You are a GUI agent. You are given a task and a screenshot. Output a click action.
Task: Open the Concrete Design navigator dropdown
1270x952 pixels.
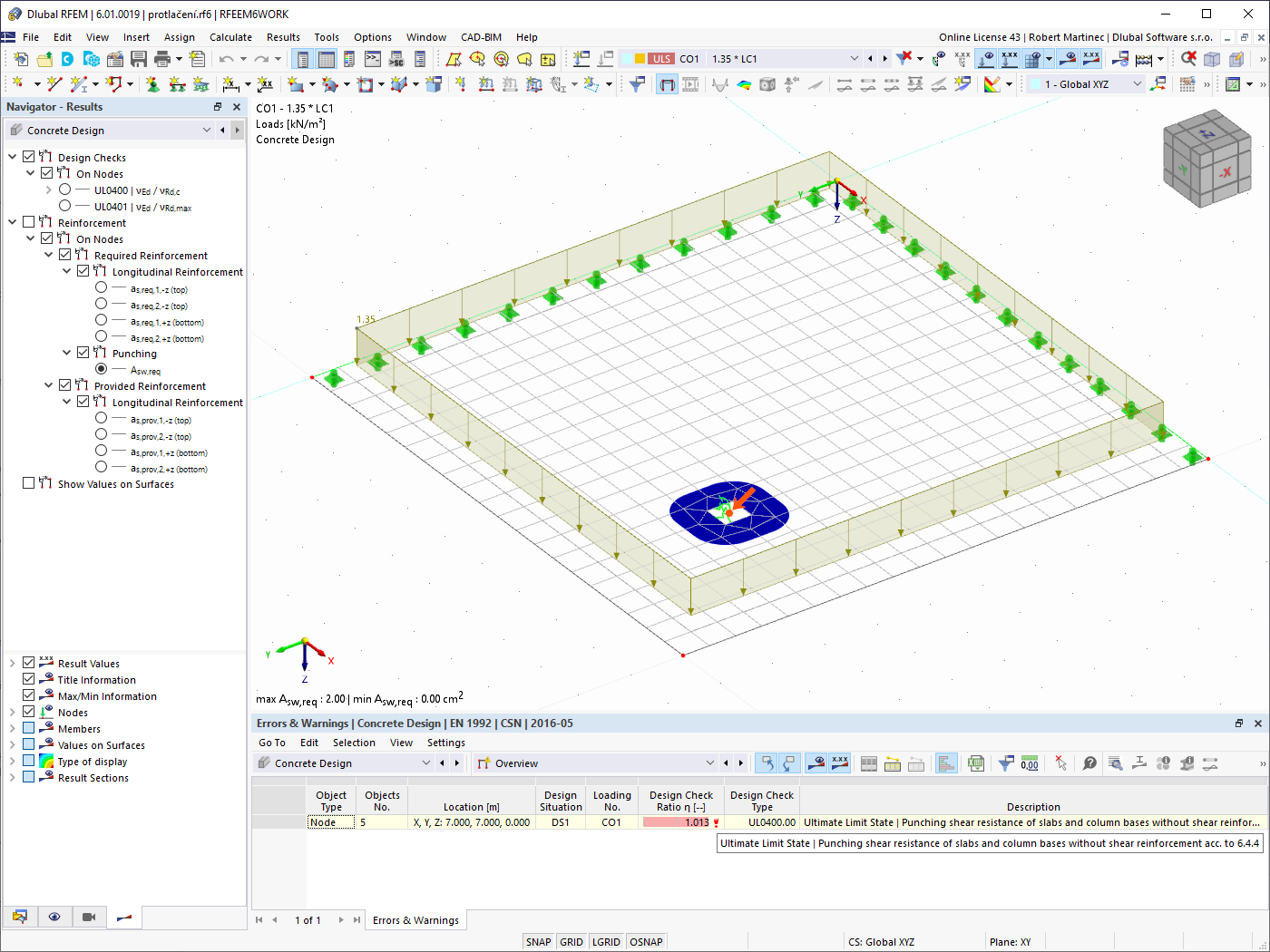[207, 130]
